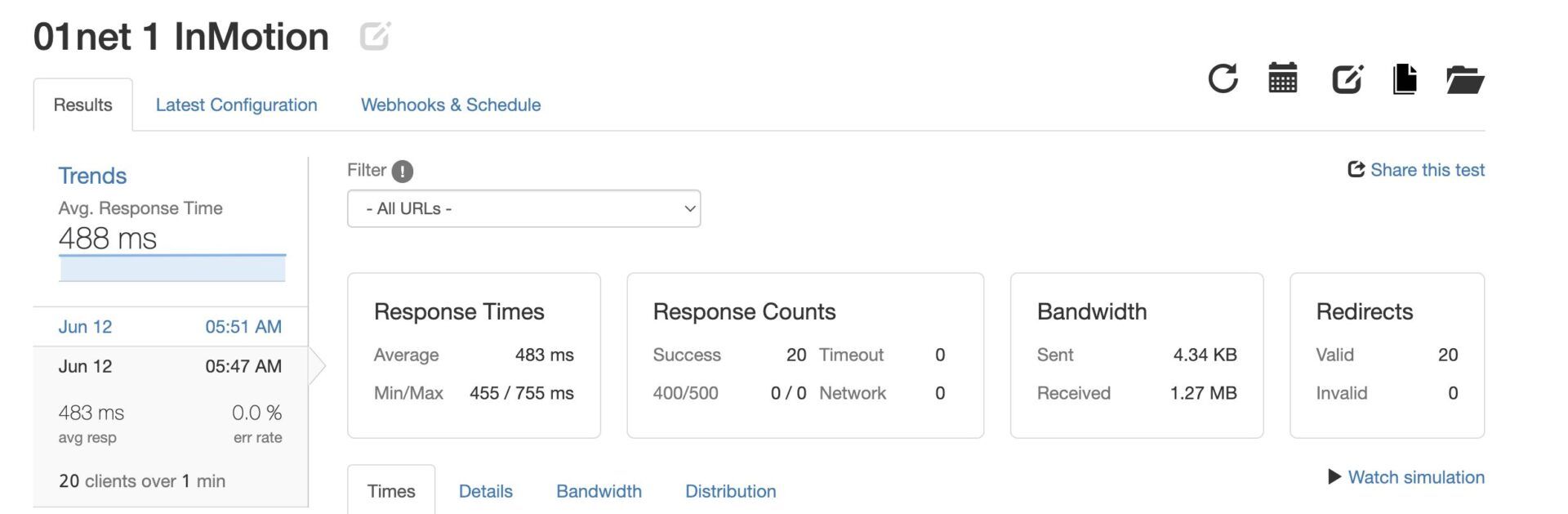Click the 0.0 % err rate value
Image resolution: width=1568 pixels, height=514 pixels.
[256, 413]
